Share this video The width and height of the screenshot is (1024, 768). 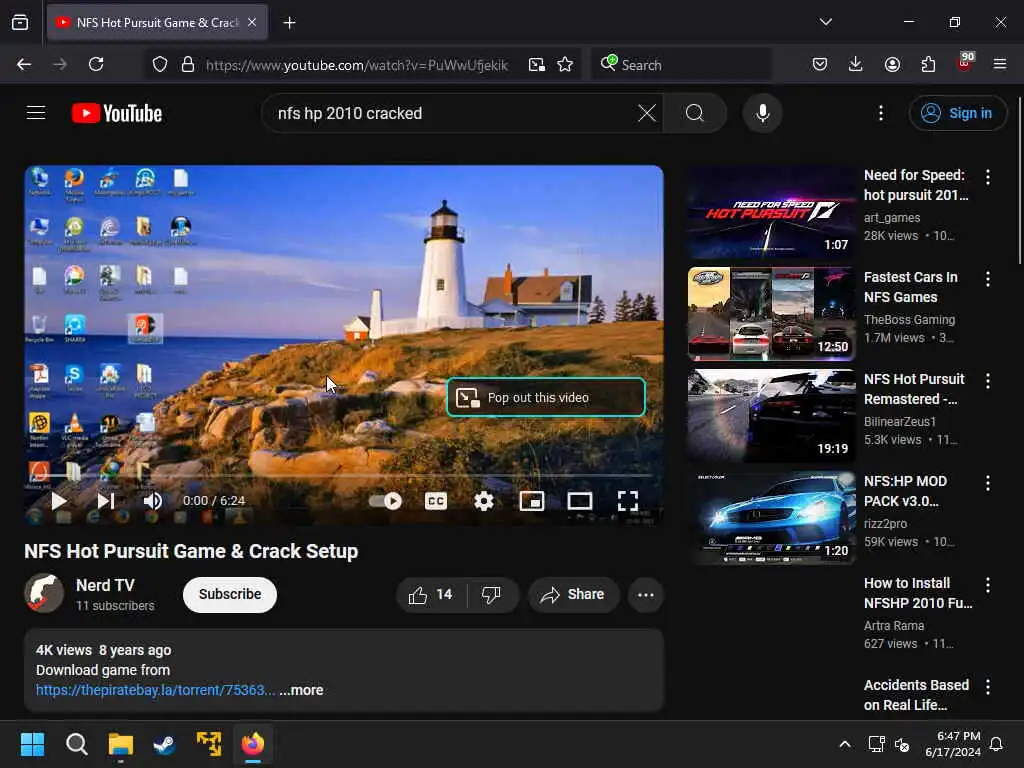click(573, 594)
